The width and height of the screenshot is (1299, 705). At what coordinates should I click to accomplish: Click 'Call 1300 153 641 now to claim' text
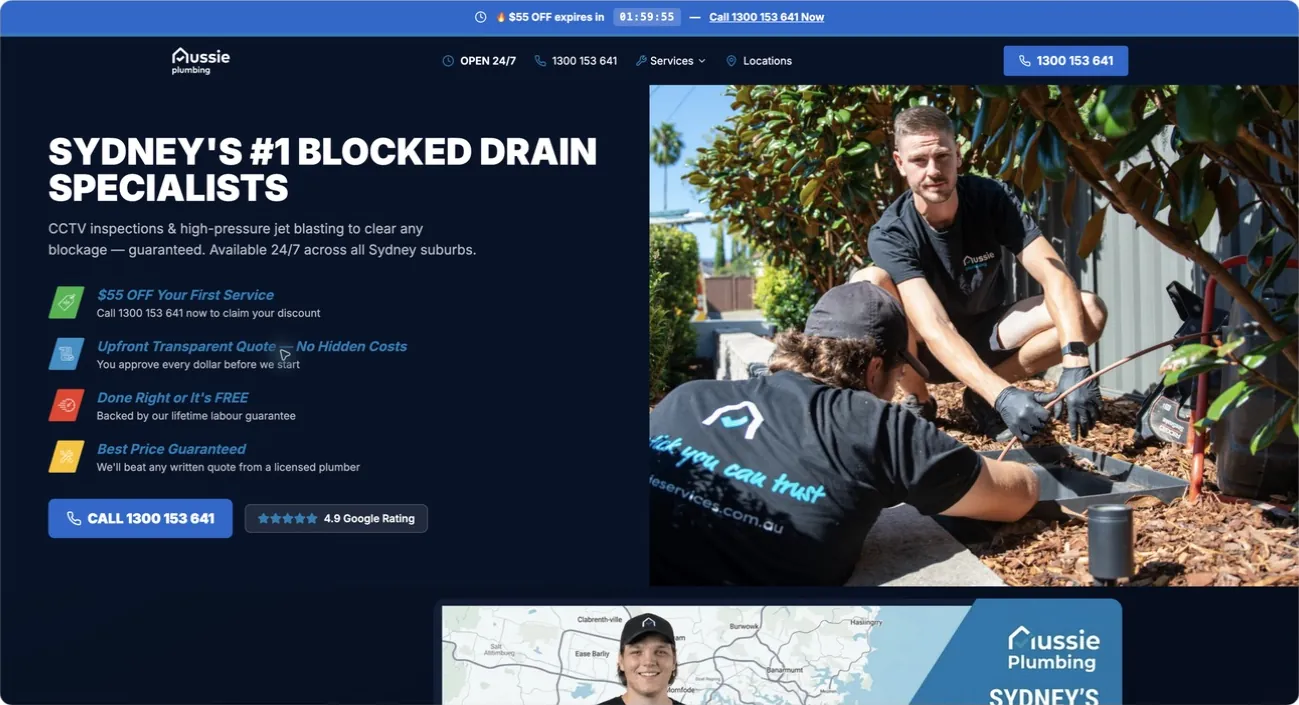click(x=208, y=313)
